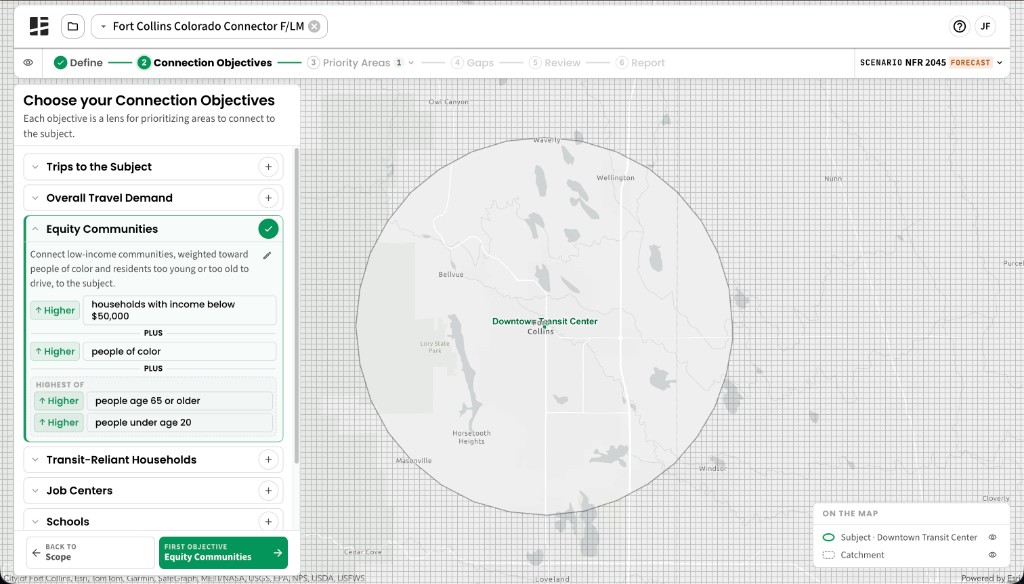Open the Priority Areas step dropdown
1024x584 pixels.
pos(411,63)
